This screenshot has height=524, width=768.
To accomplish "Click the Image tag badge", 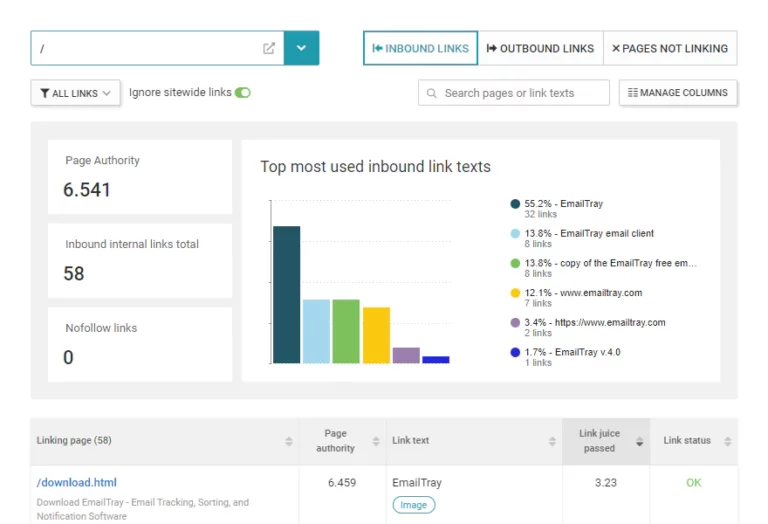I will pos(414,505).
